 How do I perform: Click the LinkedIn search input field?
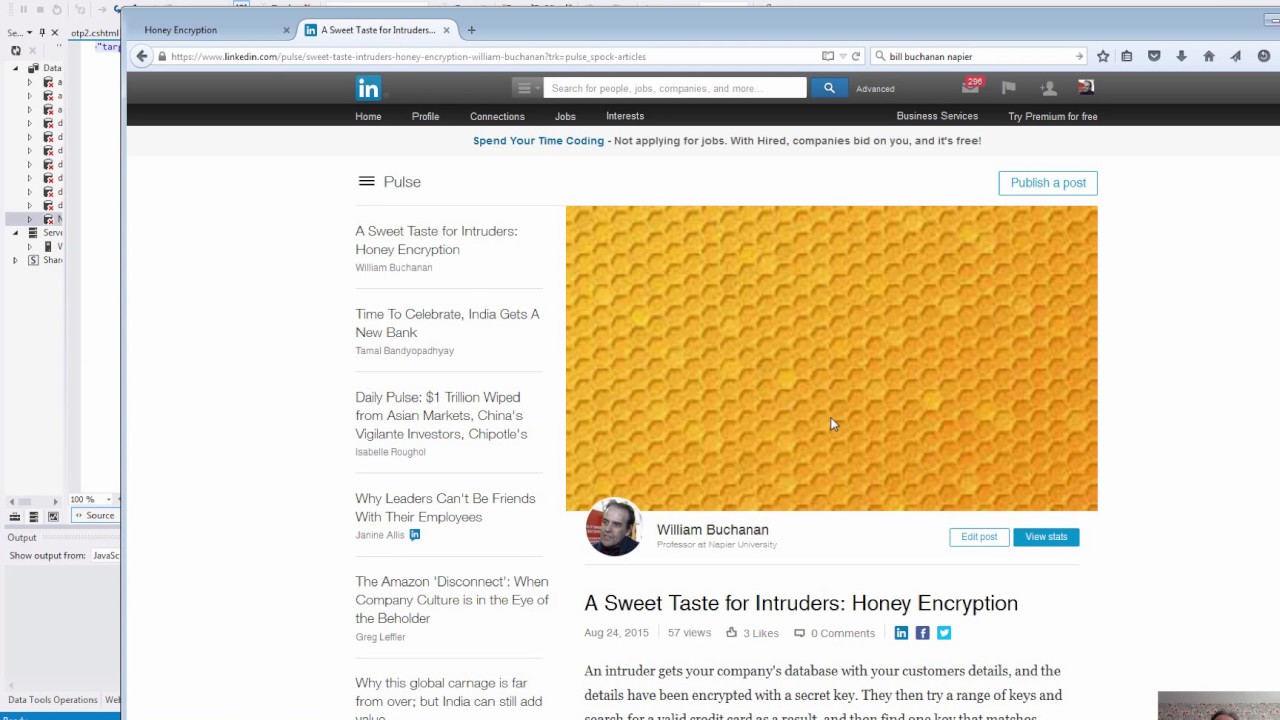pyautogui.click(x=675, y=88)
